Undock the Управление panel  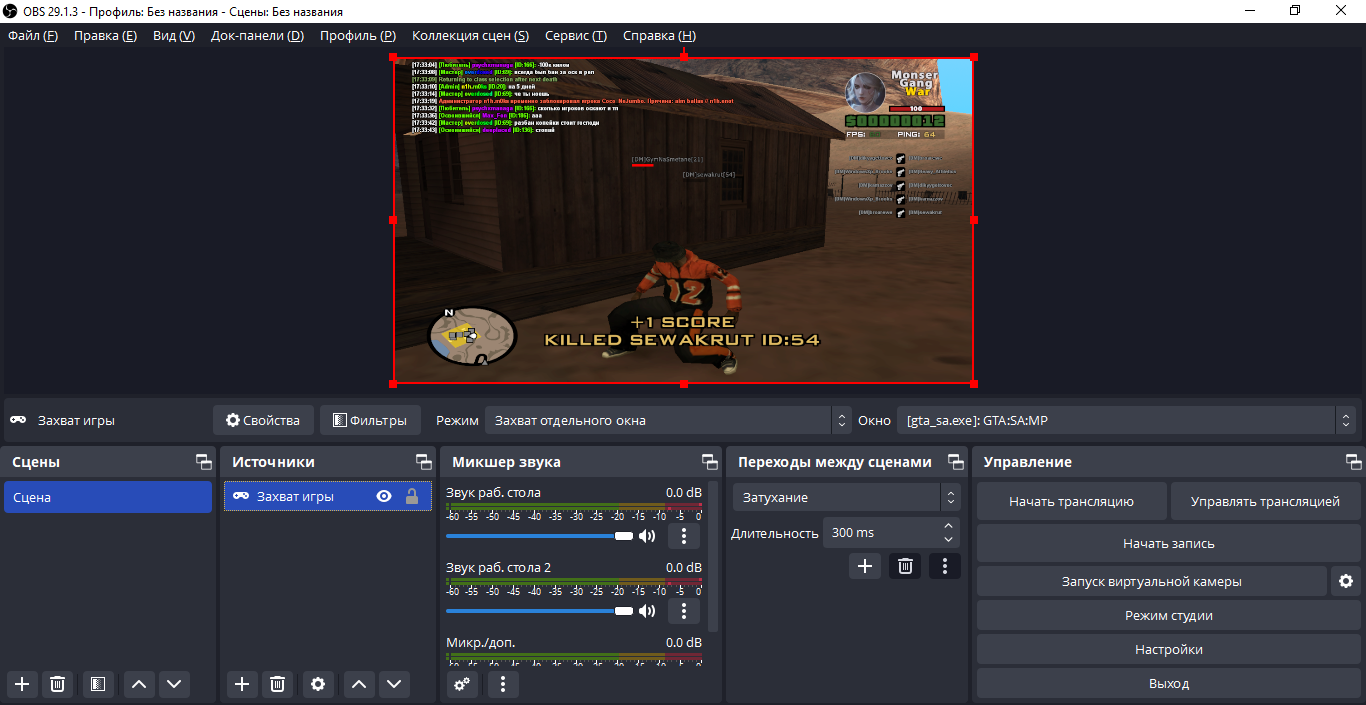[1354, 462]
